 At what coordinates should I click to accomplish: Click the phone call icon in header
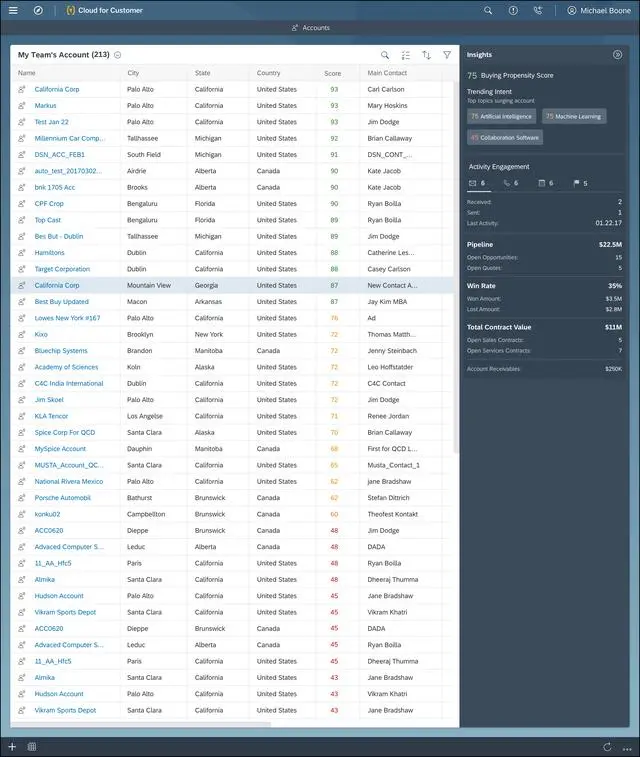(x=538, y=10)
